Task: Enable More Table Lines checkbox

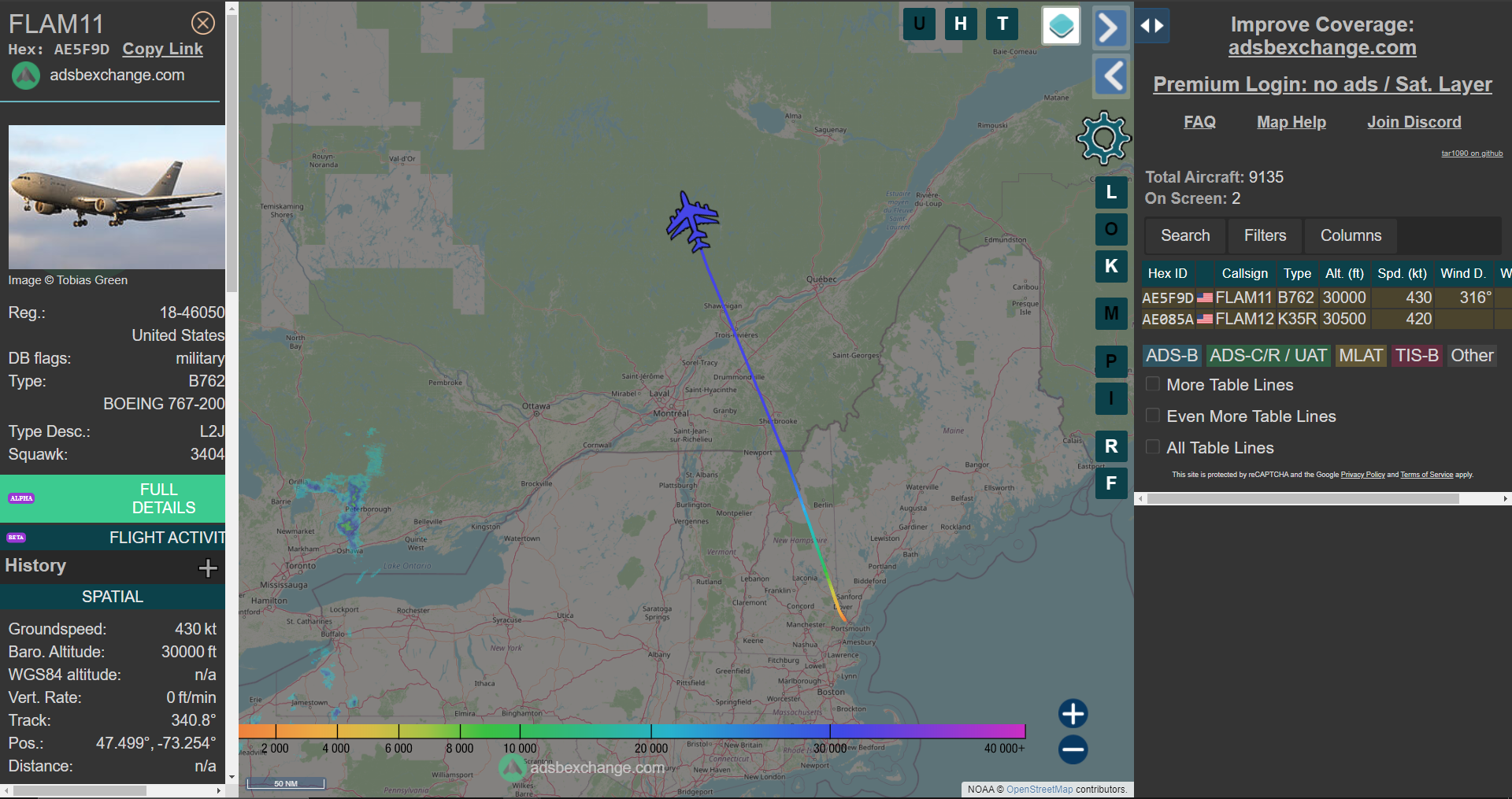Action: (x=1153, y=384)
